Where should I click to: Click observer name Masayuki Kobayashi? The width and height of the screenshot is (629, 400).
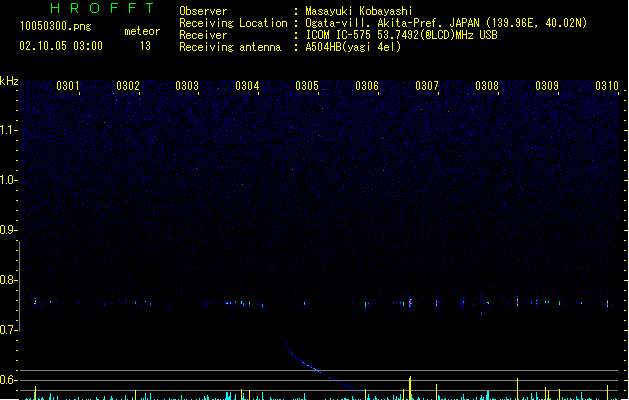pyautogui.click(x=359, y=11)
